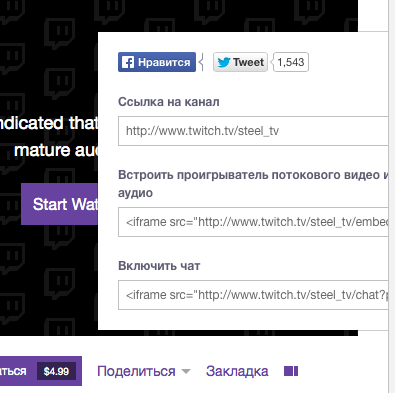
Task: Click the page scrollbar track at right
Action: click(392, 196)
